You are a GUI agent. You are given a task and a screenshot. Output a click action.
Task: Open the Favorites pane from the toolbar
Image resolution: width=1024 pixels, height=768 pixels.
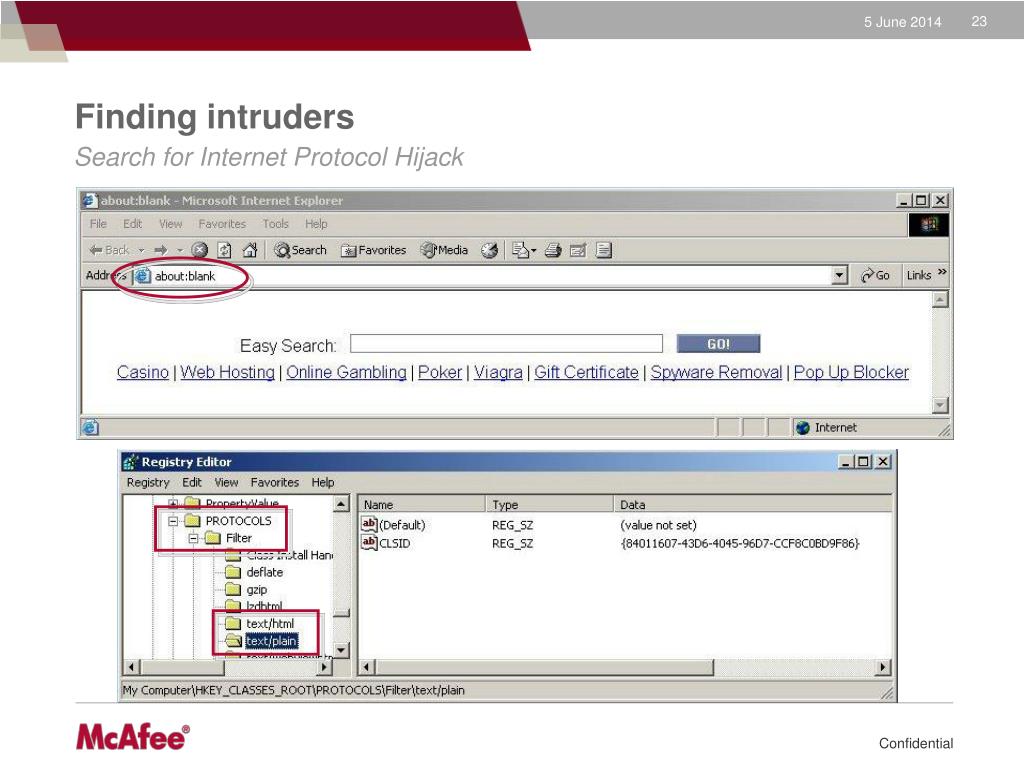click(x=374, y=250)
